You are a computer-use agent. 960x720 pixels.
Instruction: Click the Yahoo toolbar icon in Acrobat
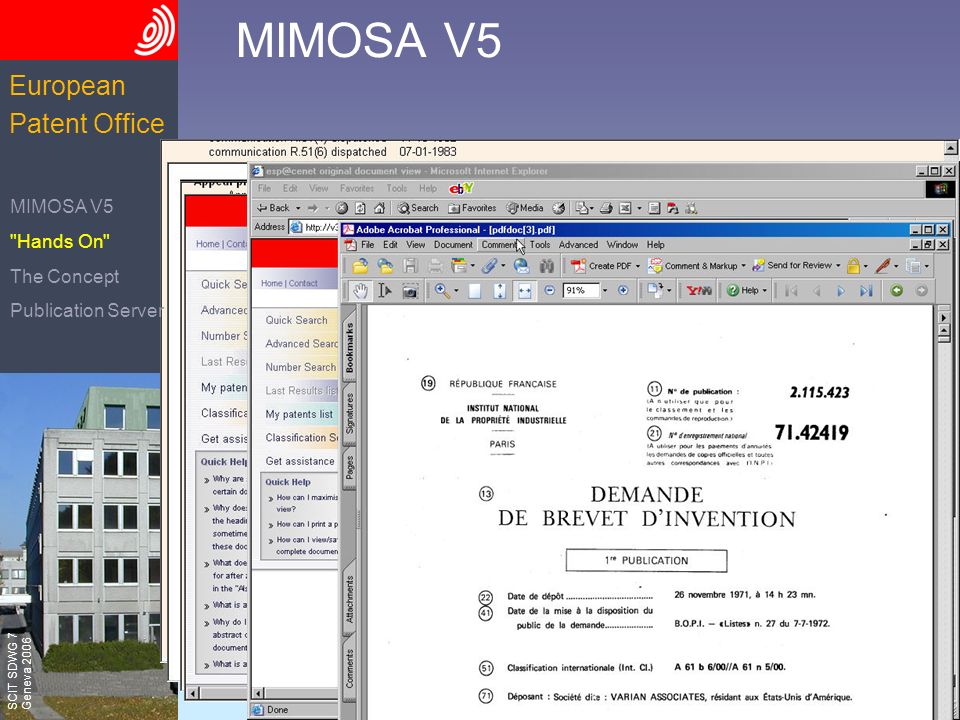699,290
